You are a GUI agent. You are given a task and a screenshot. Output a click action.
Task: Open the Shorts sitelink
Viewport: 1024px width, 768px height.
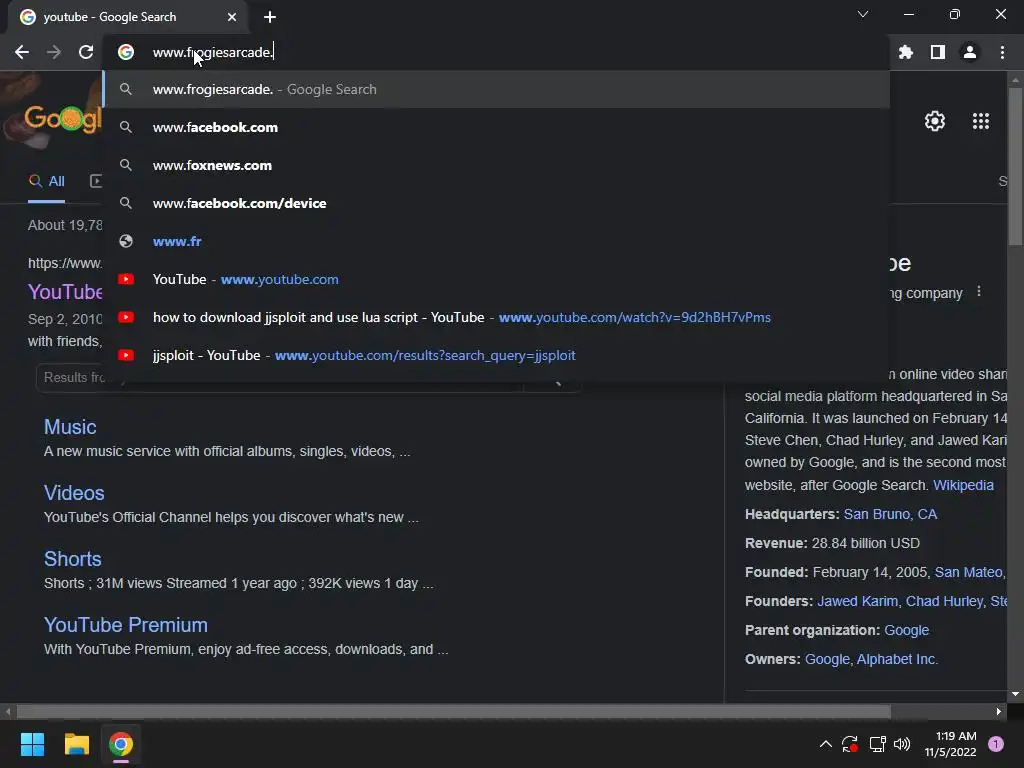72,559
